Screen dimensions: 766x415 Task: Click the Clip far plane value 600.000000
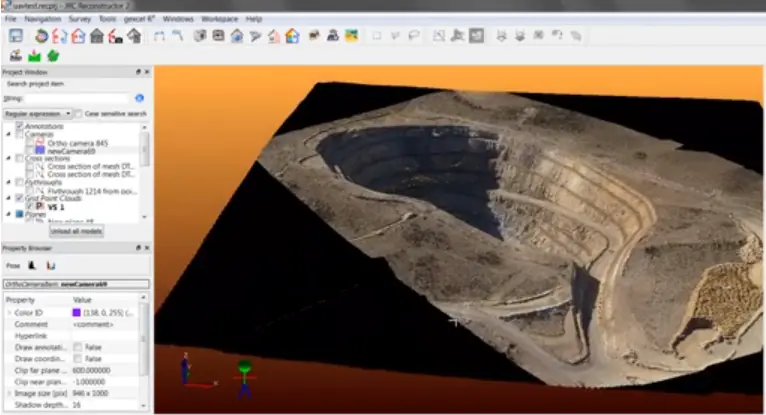[91, 370]
